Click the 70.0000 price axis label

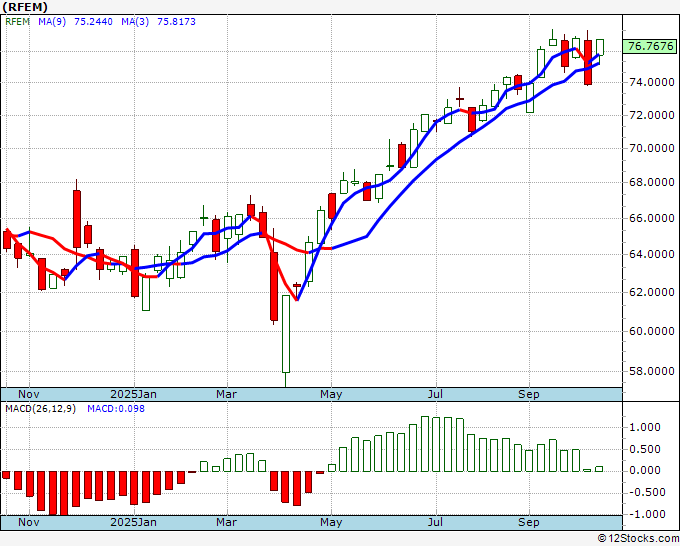click(x=652, y=148)
